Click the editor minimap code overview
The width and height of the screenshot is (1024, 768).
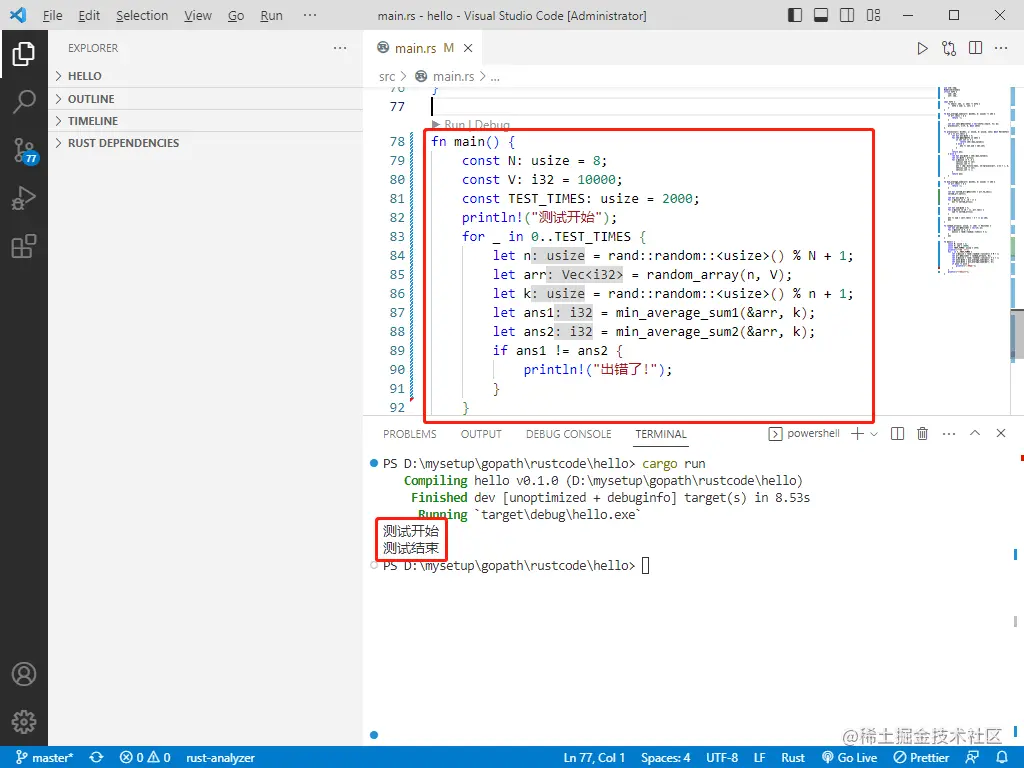pos(973,180)
